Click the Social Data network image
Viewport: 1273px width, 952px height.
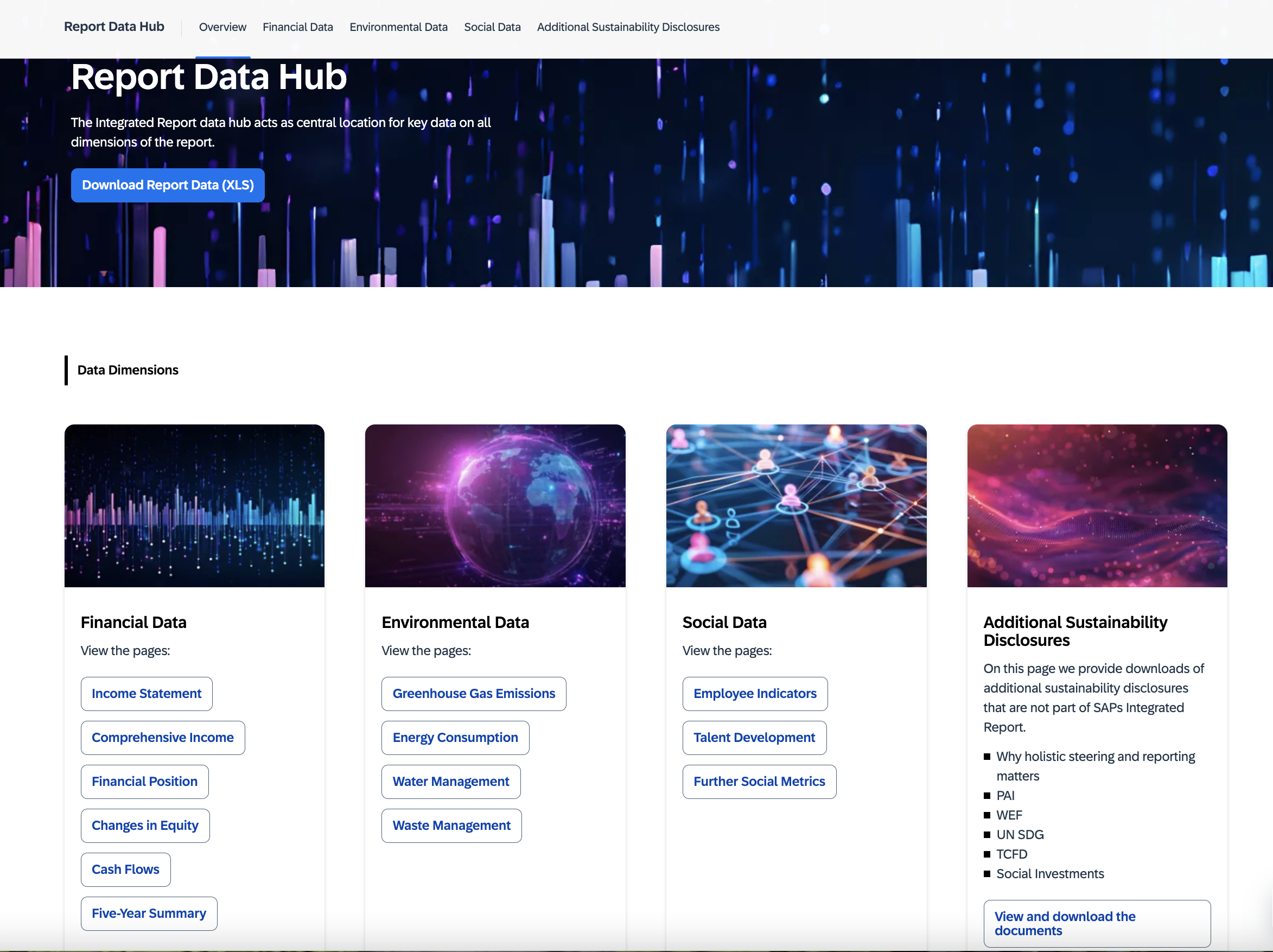[796, 505]
